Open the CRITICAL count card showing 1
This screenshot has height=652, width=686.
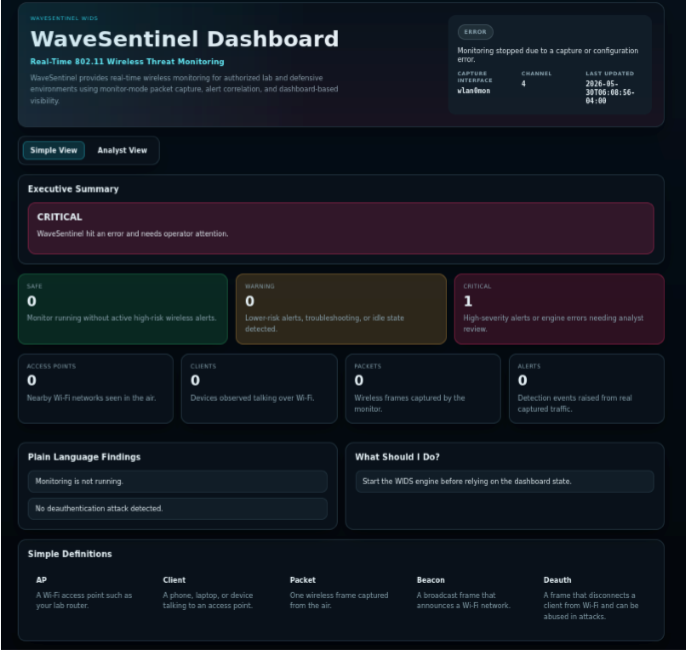tap(559, 309)
